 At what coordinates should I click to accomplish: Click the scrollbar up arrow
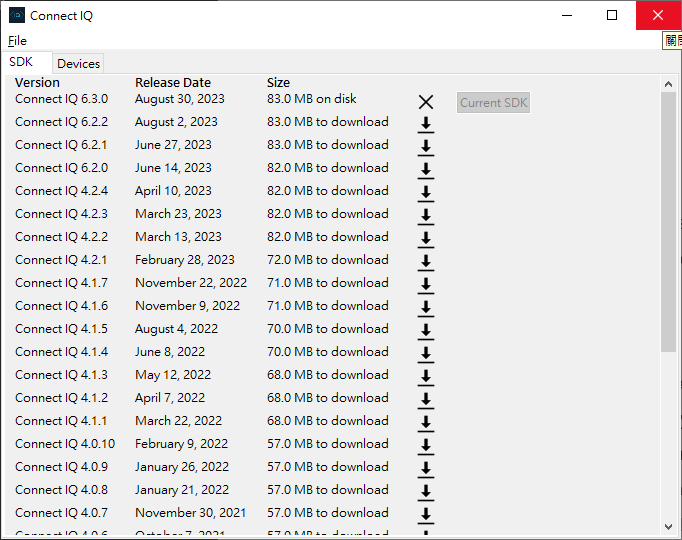coord(669,84)
